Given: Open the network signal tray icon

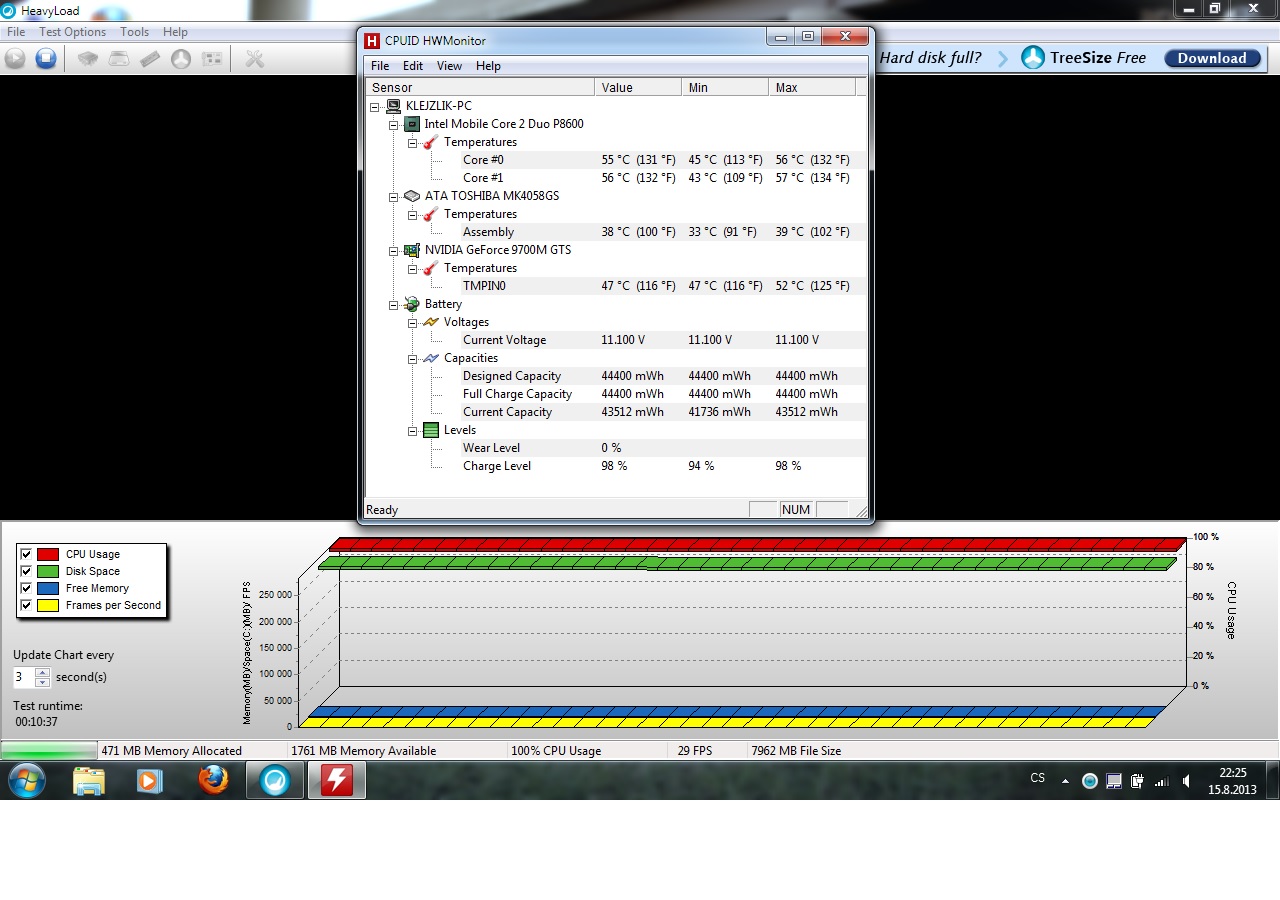Looking at the screenshot, I should tap(1162, 781).
